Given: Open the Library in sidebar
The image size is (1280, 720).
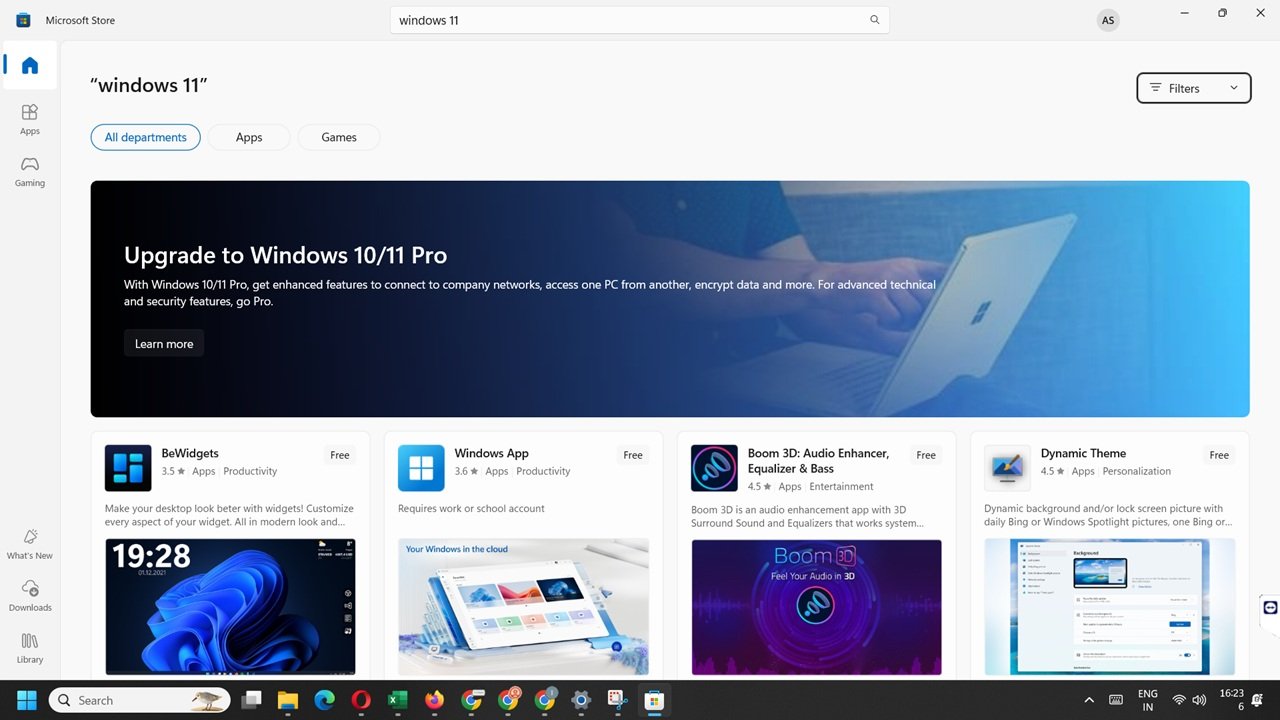Looking at the screenshot, I should click(x=30, y=648).
